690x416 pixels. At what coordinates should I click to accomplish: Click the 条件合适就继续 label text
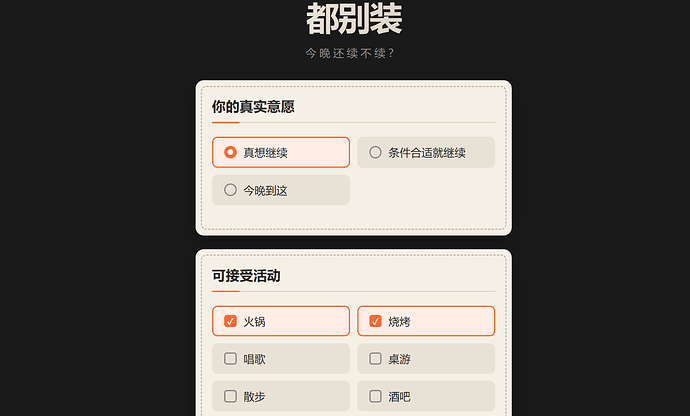coord(426,153)
